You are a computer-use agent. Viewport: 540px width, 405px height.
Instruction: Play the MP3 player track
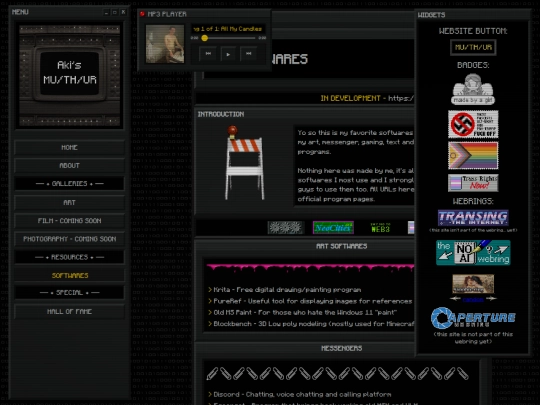pyautogui.click(x=228, y=54)
